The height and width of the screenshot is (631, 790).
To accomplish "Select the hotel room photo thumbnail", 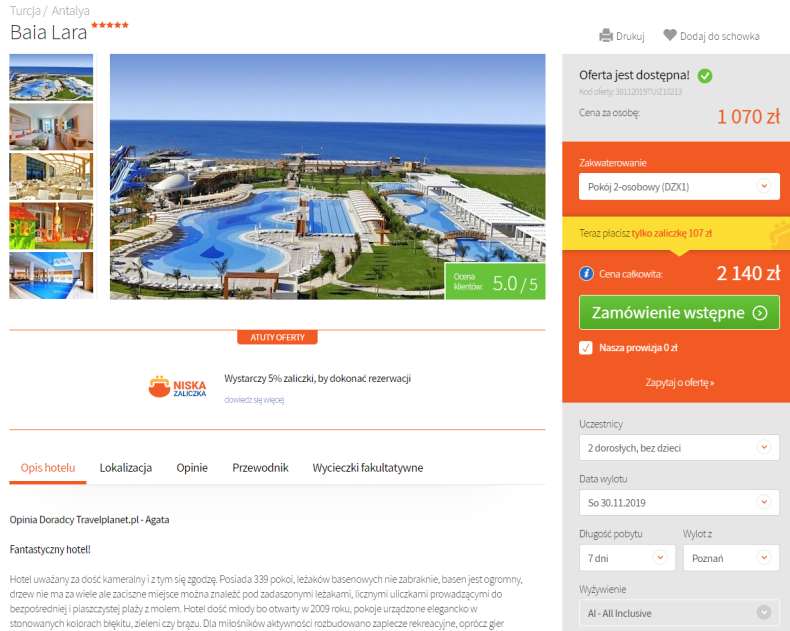I will point(51,127).
